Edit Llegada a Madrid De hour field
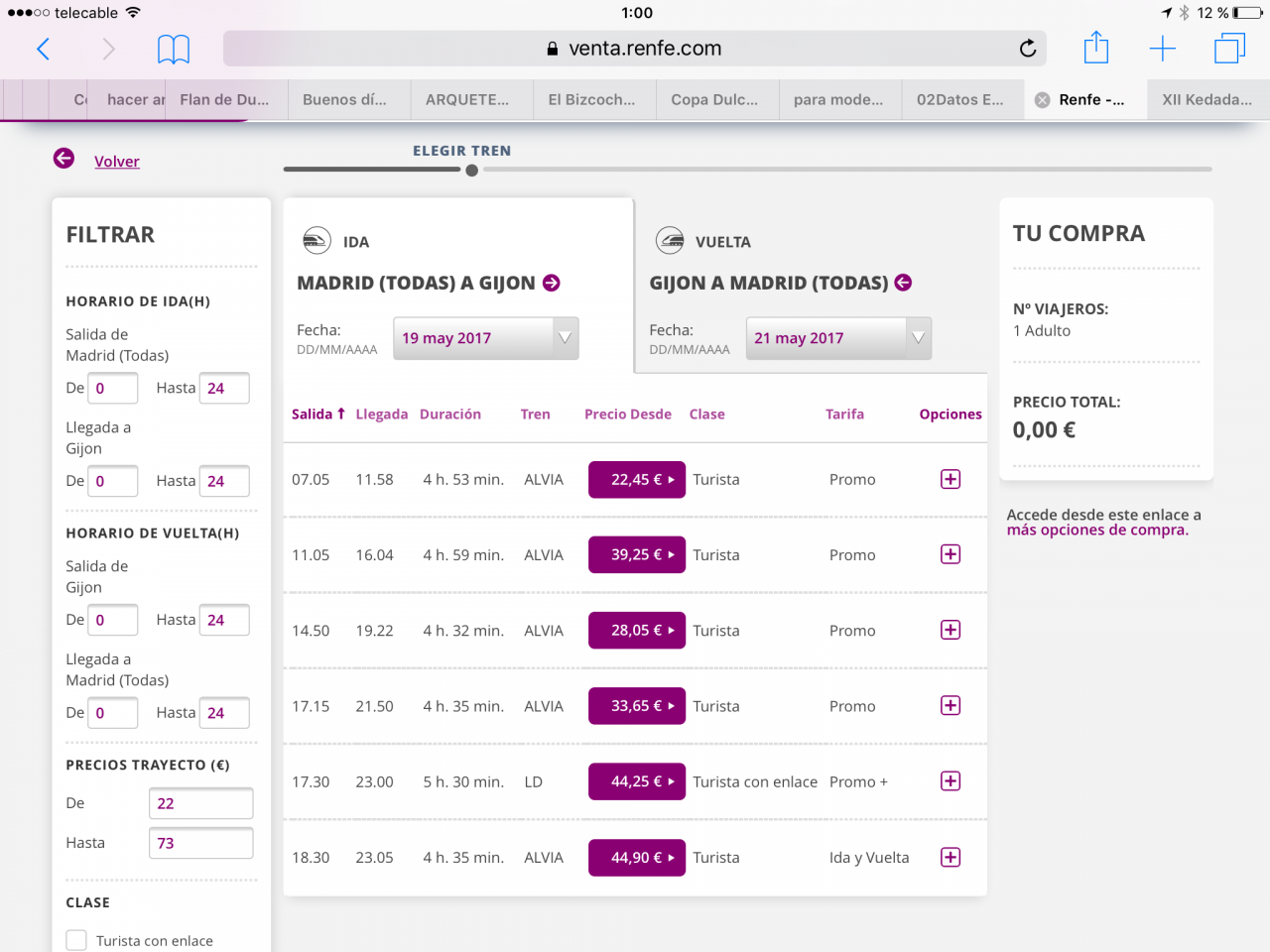 click(113, 713)
